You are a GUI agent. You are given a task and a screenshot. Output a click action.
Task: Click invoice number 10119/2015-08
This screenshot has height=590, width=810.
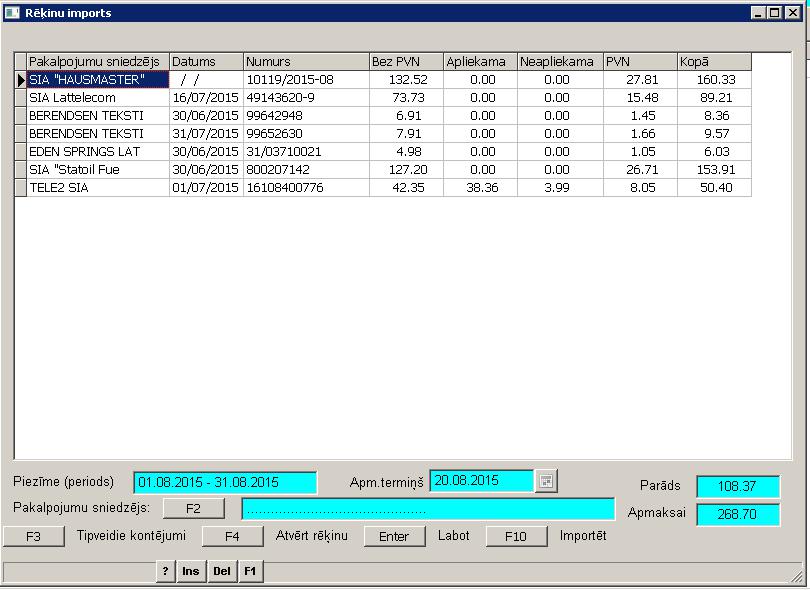[x=306, y=80]
